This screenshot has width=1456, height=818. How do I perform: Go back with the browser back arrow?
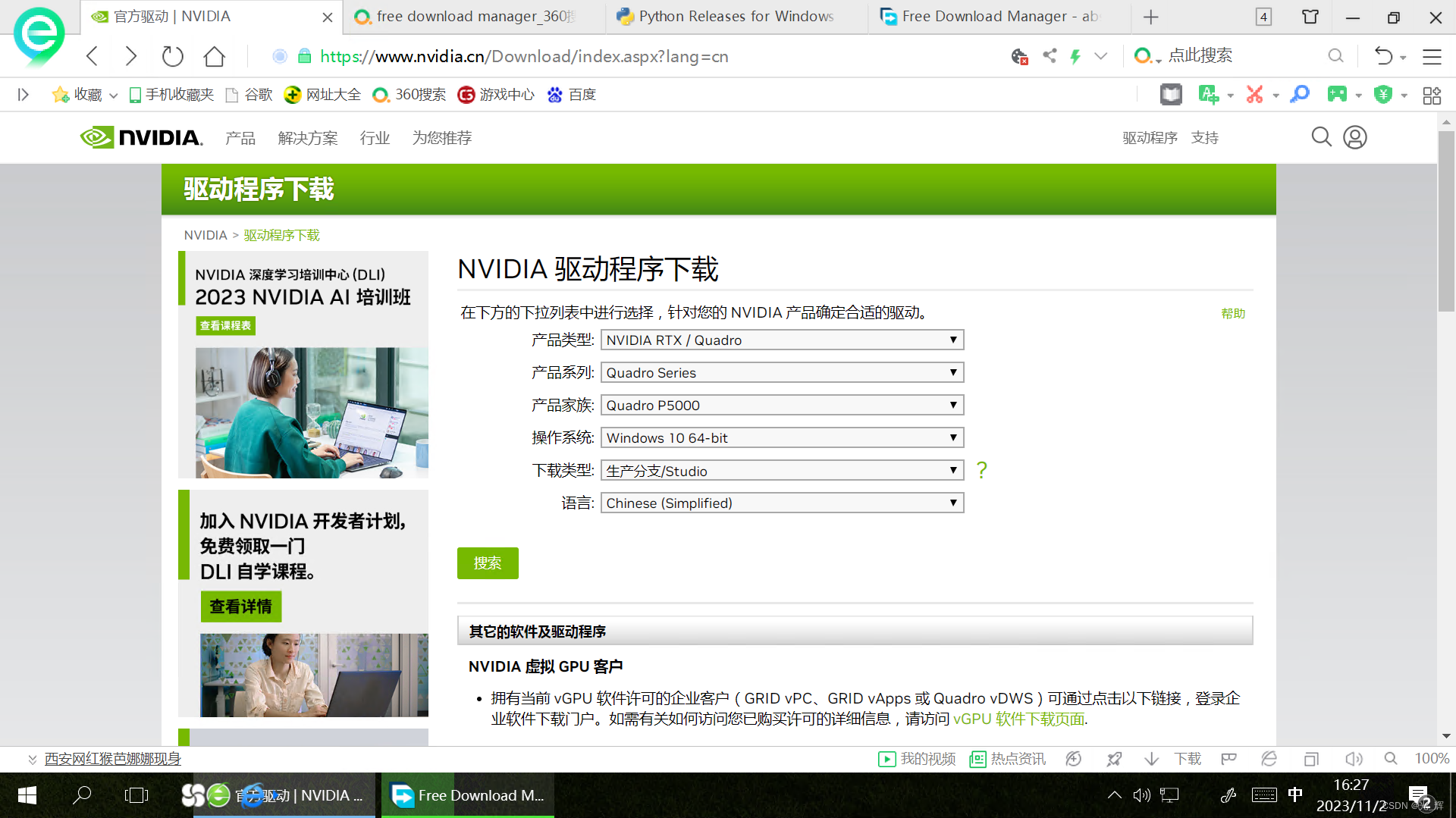pos(93,56)
